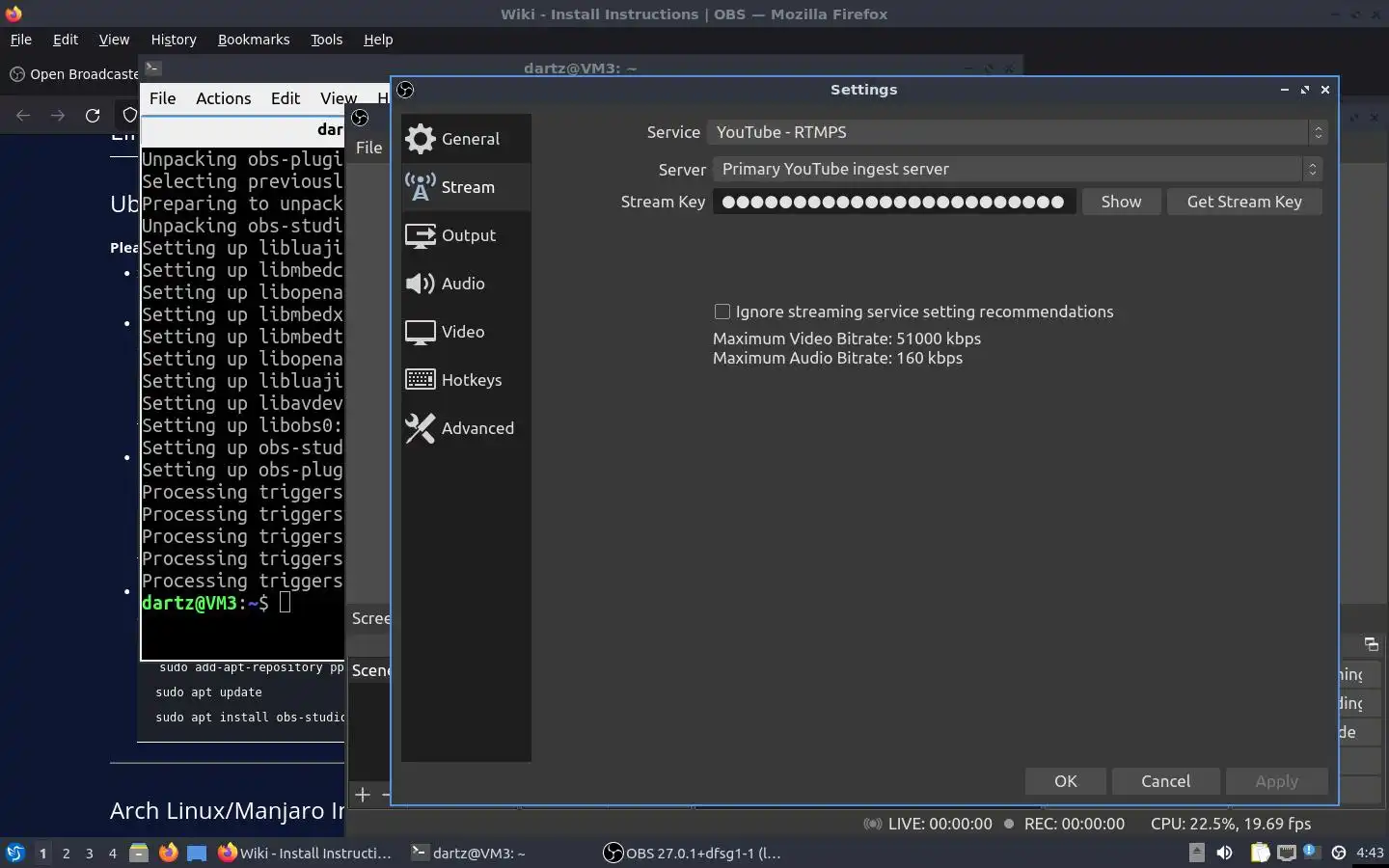Open the Service dropdown YouTube - RTMPS
This screenshot has width=1389, height=868.
tap(1017, 132)
